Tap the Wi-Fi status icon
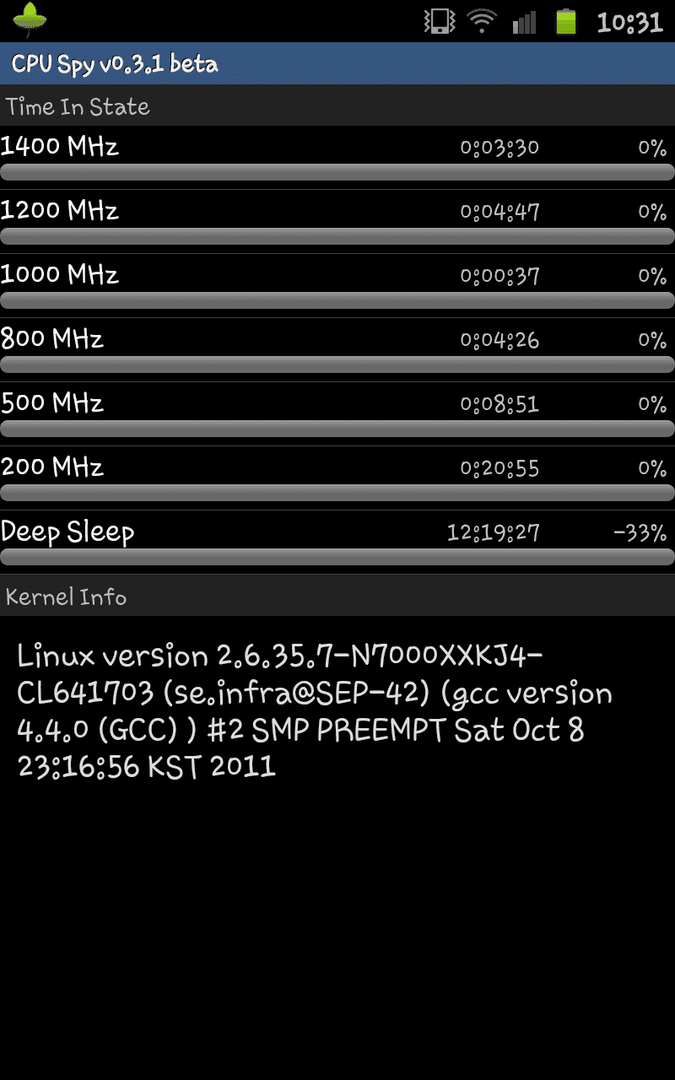The width and height of the screenshot is (675, 1080). 482,21
